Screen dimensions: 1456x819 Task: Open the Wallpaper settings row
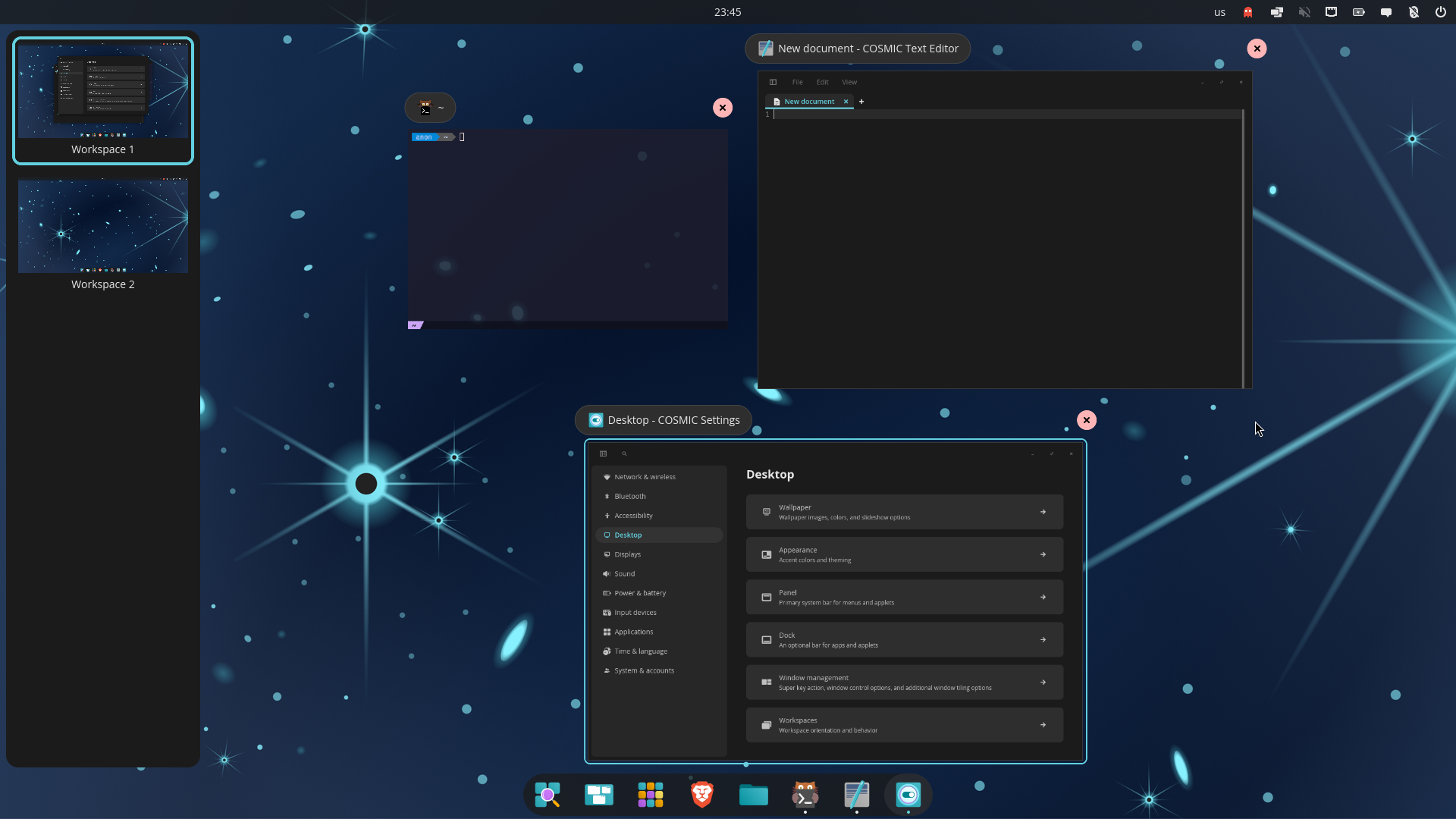coord(905,512)
